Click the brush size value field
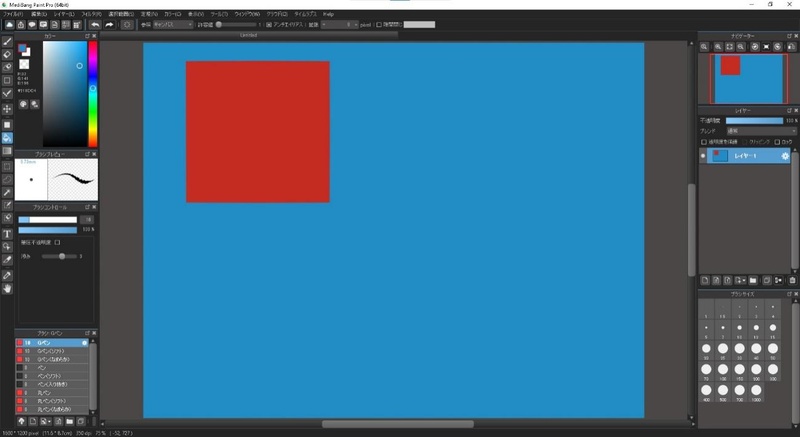This screenshot has height=437, width=800. click(88, 220)
